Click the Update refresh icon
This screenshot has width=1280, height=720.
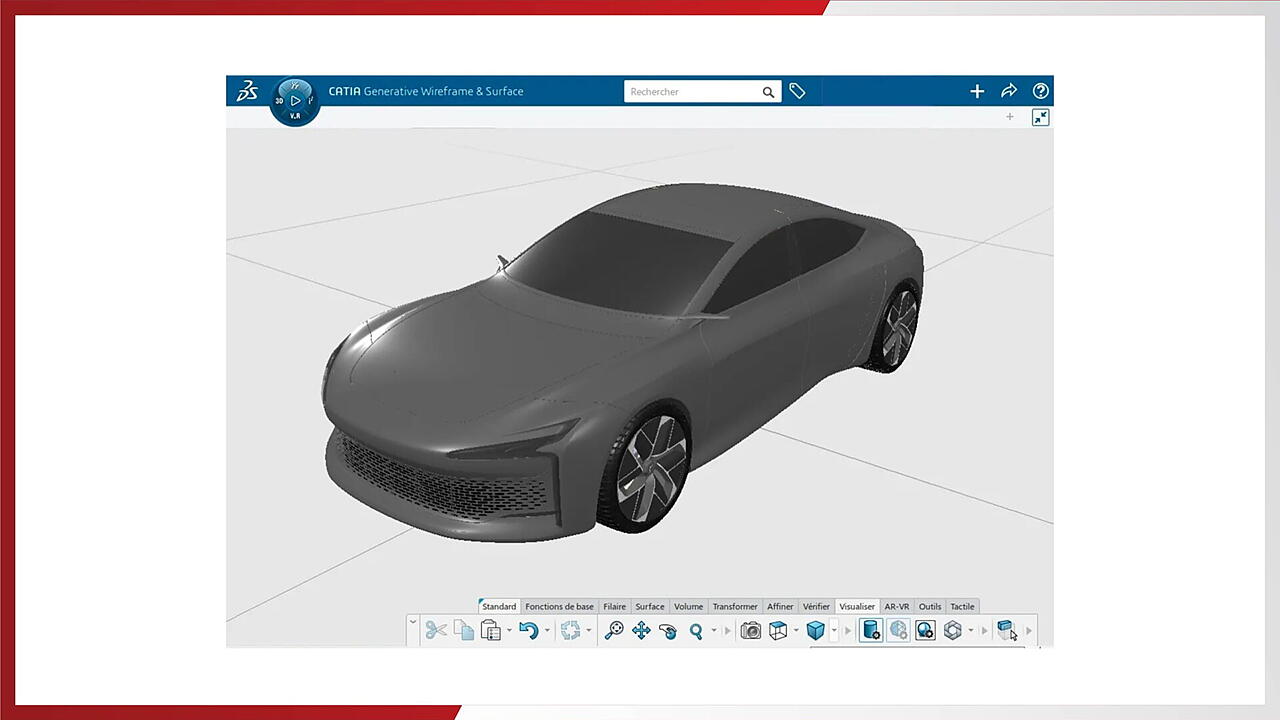[x=571, y=630]
